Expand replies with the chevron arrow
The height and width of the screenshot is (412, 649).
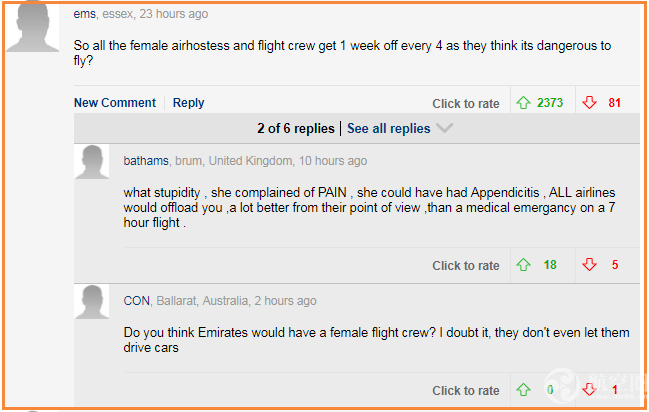(x=445, y=128)
